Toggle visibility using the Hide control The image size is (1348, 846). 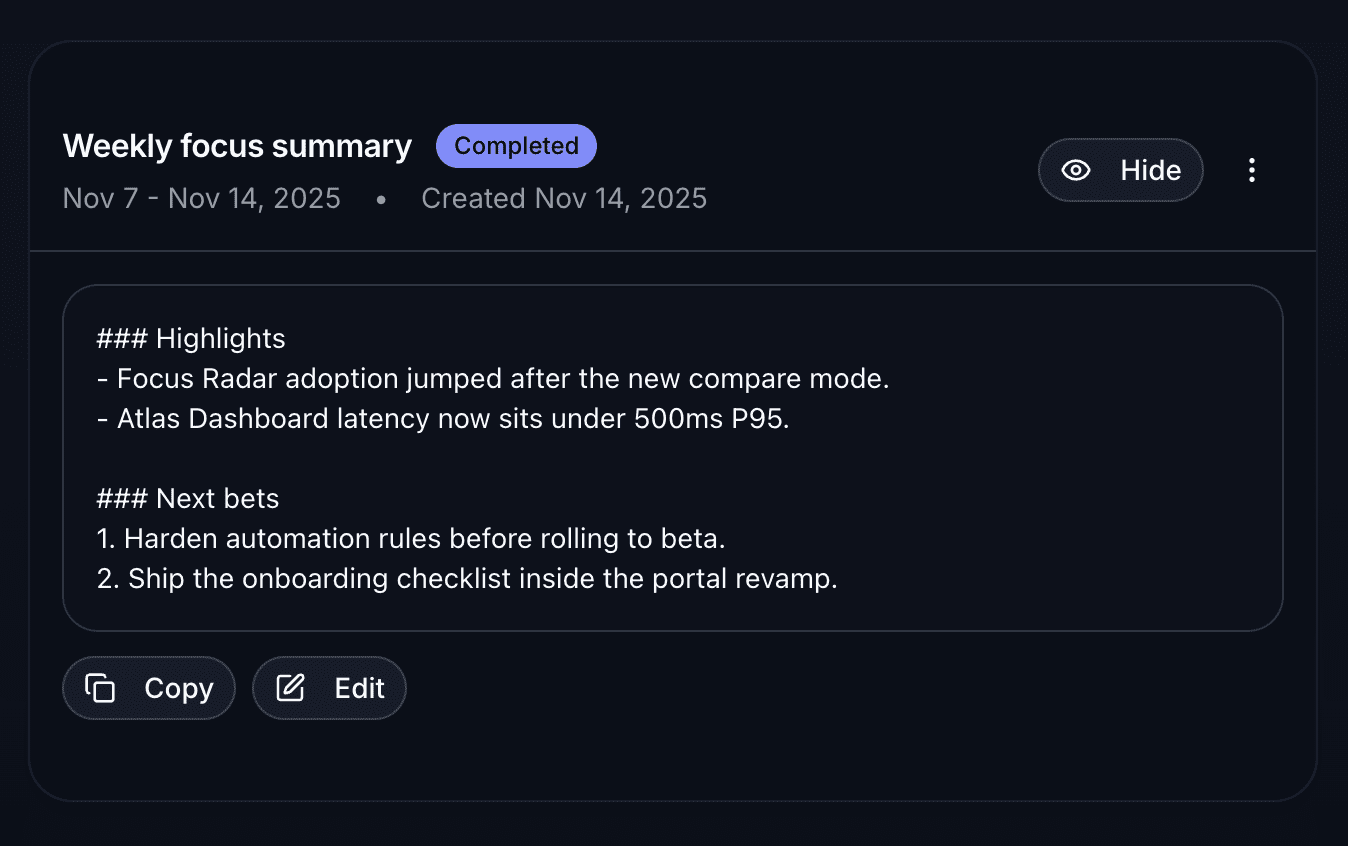click(1120, 170)
